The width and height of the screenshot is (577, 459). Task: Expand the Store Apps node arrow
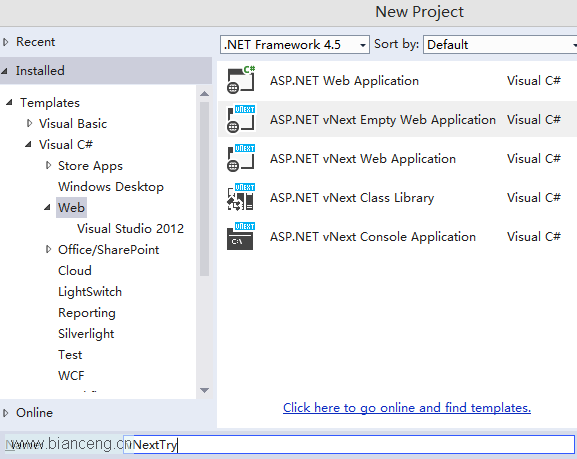pyautogui.click(x=49, y=165)
